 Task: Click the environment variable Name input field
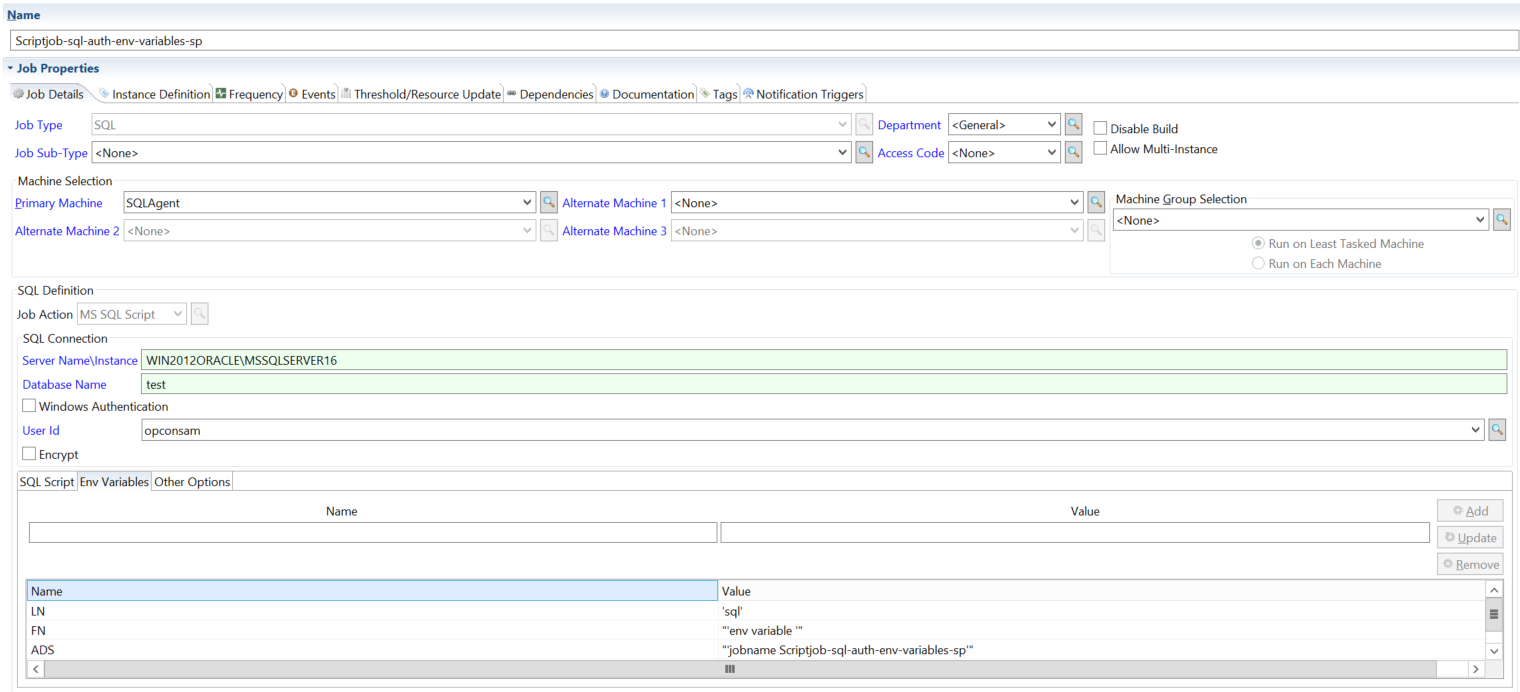point(373,532)
